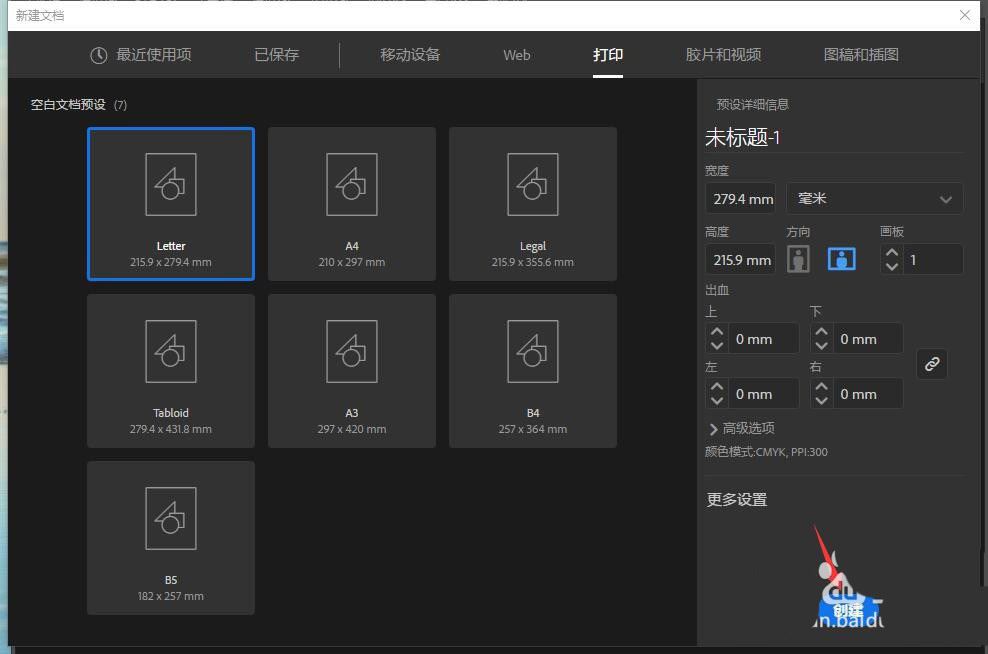Screen dimensions: 988x654
Task: Switch to the Web tab
Action: click(517, 55)
